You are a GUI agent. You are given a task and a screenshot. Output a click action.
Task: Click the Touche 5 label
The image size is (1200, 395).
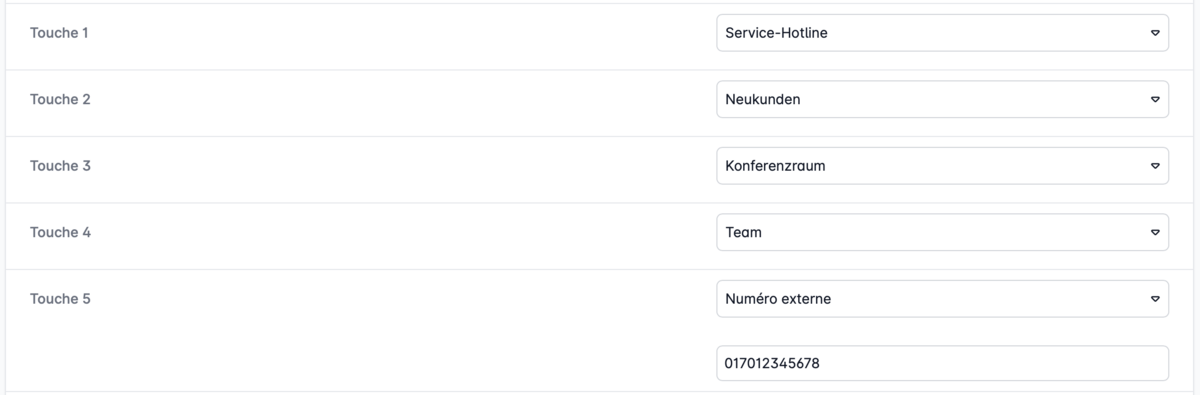(x=60, y=298)
